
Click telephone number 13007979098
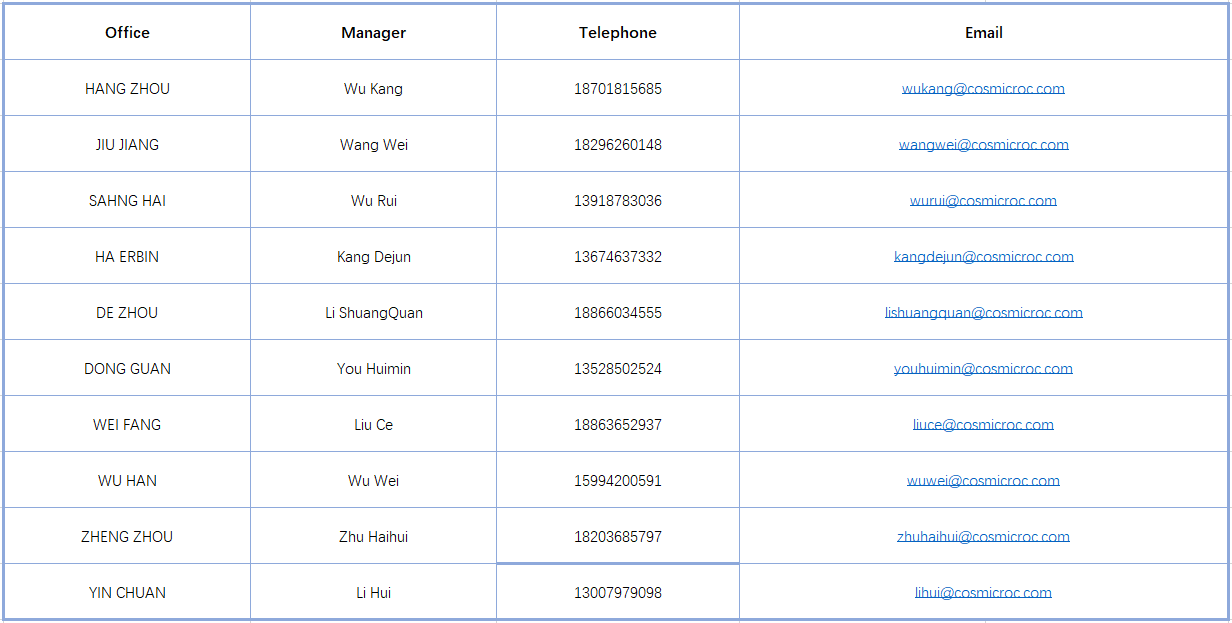tap(618, 592)
